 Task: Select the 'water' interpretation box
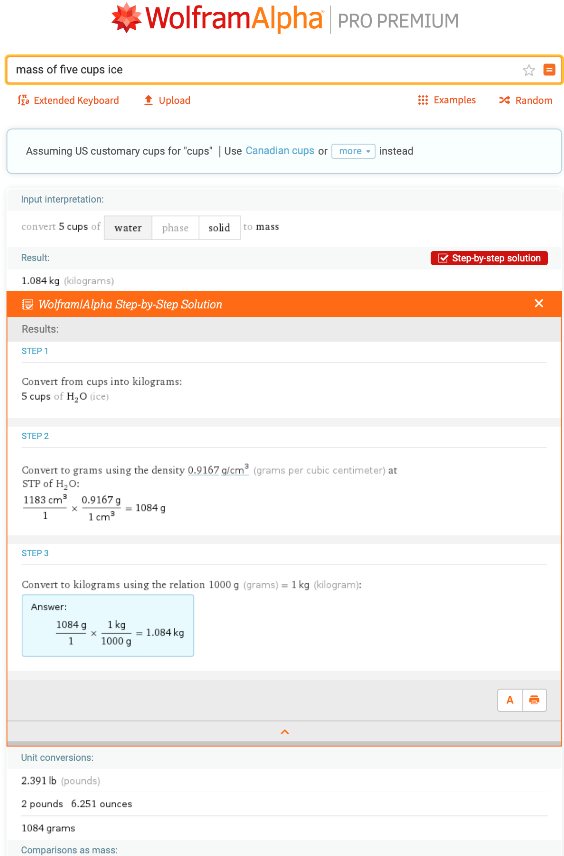tap(128, 228)
